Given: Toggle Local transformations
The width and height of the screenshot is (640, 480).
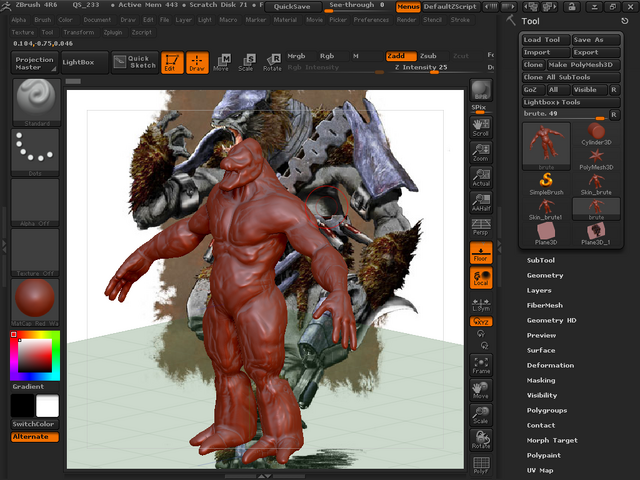Looking at the screenshot, I should pos(481,278).
